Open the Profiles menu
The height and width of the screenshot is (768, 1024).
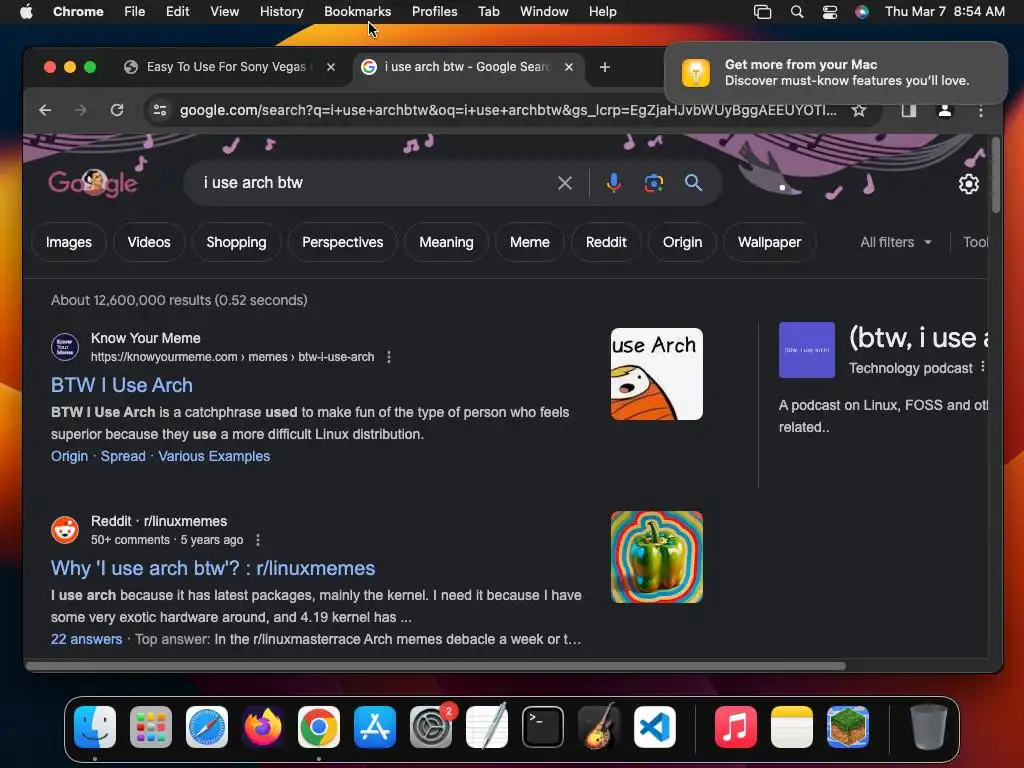[434, 12]
